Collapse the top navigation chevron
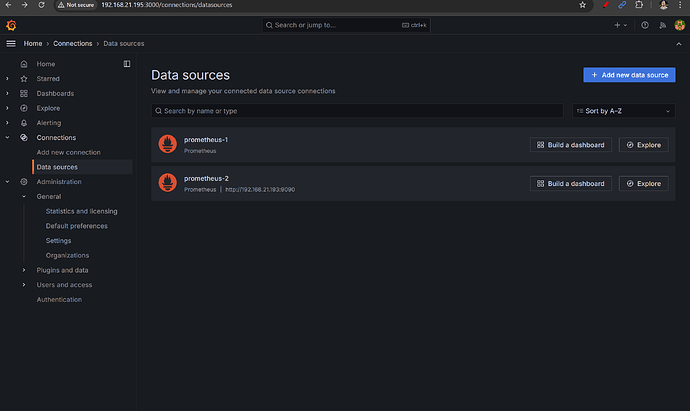Image resolution: width=690 pixels, height=411 pixels. pos(680,44)
